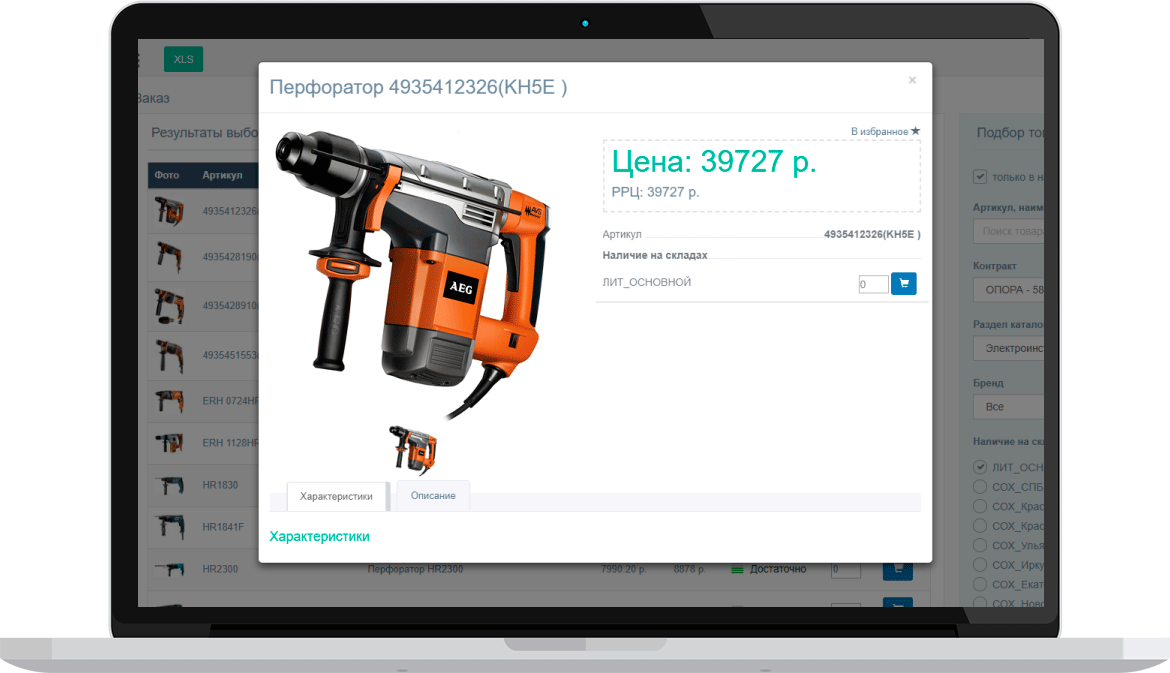Focus the Поиск товара search field

[x=1008, y=231]
